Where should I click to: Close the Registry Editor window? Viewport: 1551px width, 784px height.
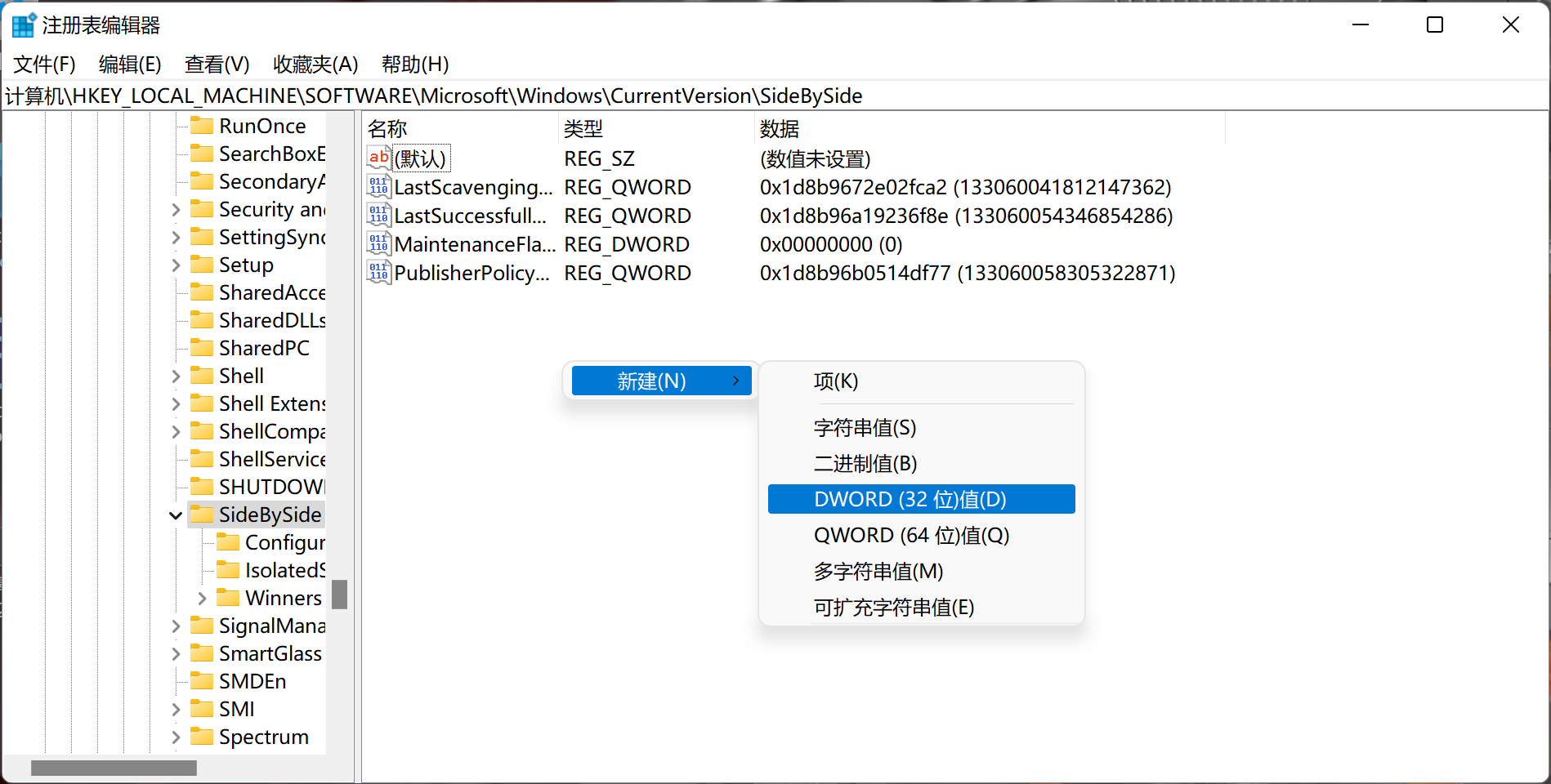tap(1511, 25)
